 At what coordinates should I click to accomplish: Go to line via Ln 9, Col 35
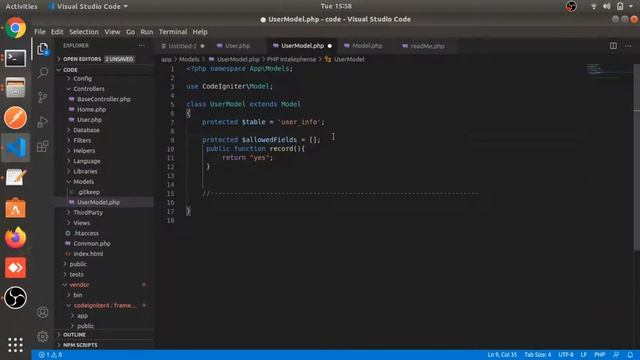pos(502,355)
